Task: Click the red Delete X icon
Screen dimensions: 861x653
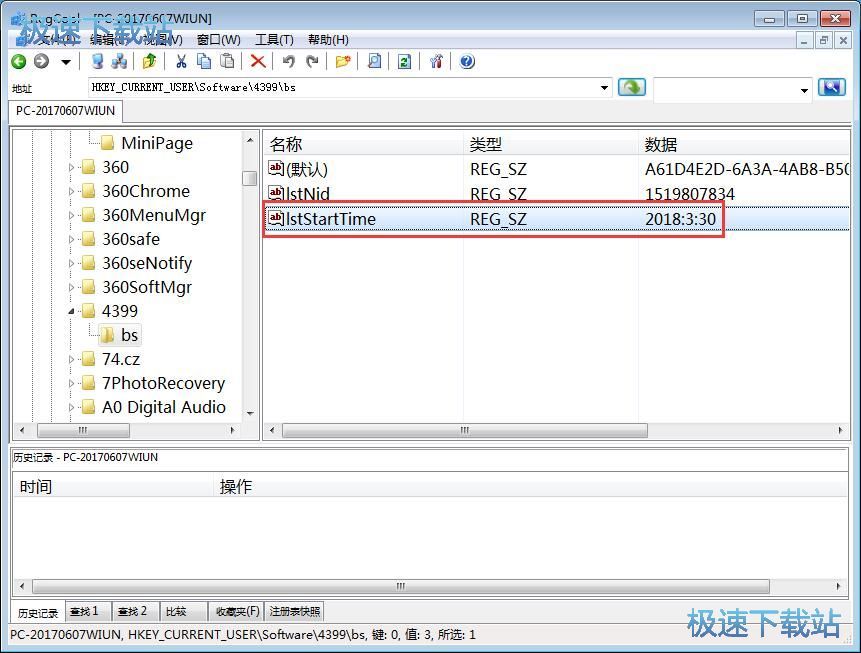Action: tap(258, 62)
